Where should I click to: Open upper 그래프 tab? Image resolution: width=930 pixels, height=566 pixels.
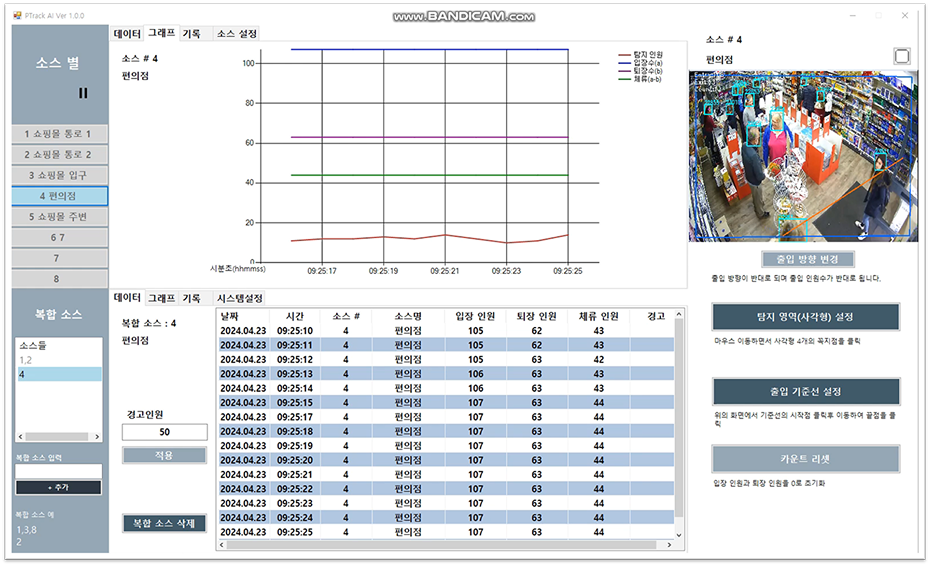point(162,33)
